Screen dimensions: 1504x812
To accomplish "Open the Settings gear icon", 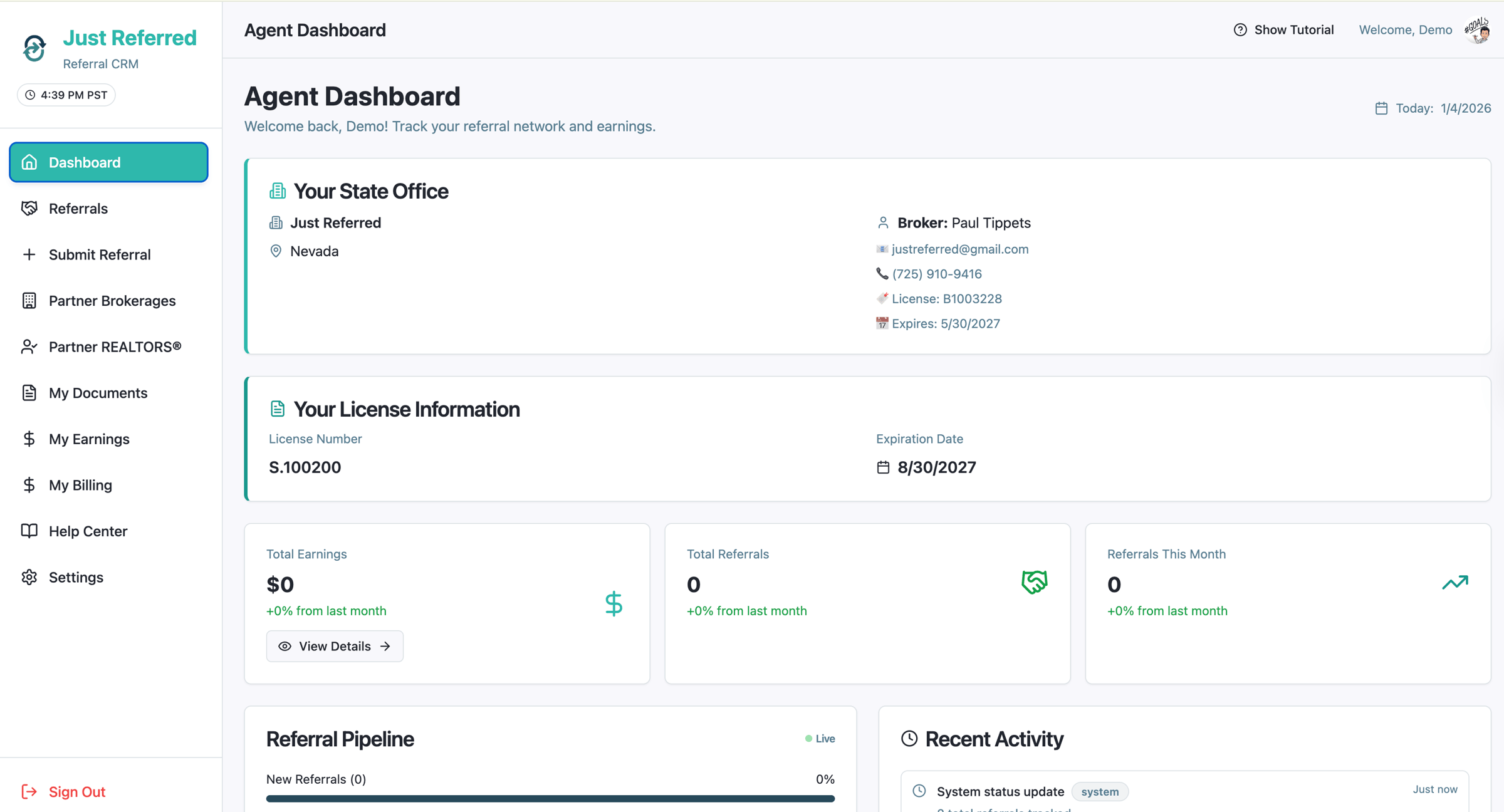I will pos(29,577).
